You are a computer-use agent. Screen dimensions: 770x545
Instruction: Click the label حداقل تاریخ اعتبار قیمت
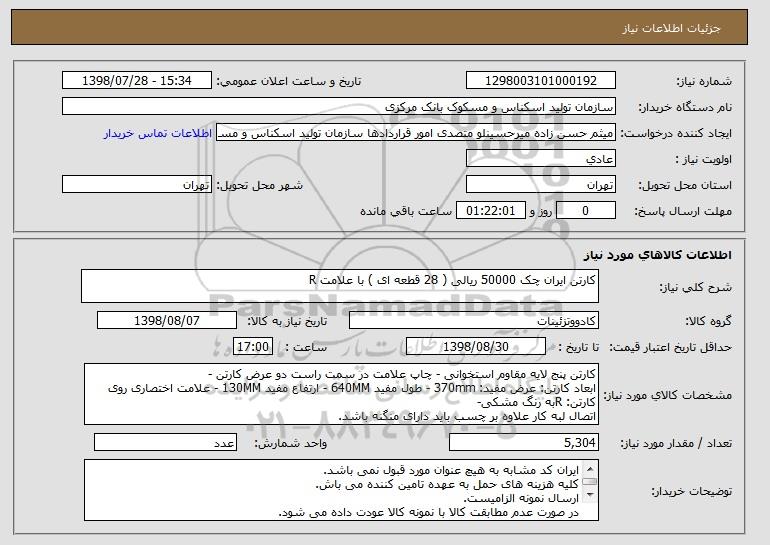[670, 348]
